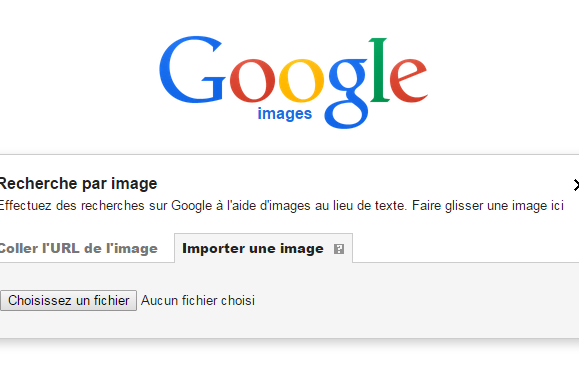
Task: Switch to Coller l'URL de l'image tab
Action: [78, 249]
